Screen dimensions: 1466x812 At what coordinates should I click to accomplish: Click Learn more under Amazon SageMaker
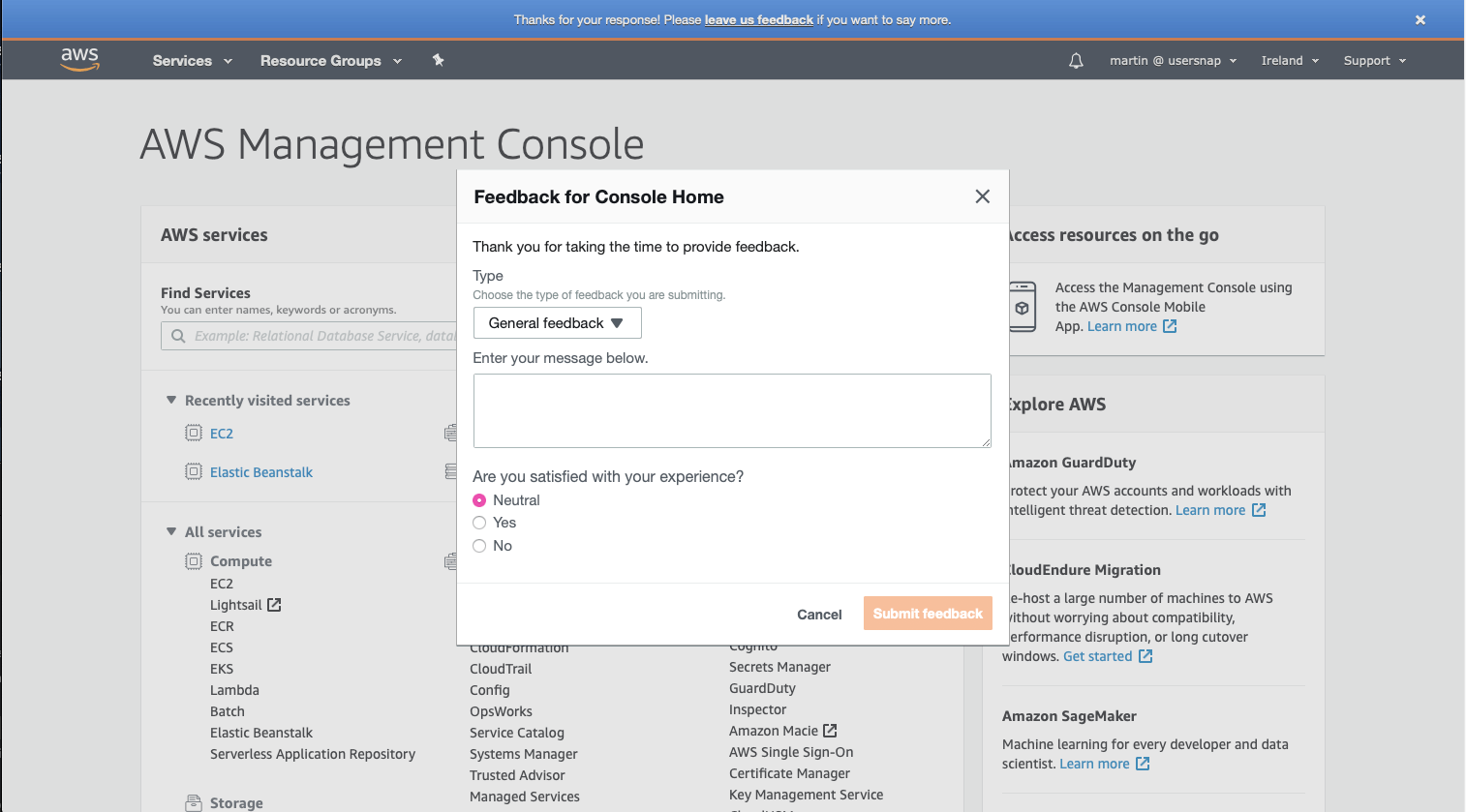pos(1094,764)
